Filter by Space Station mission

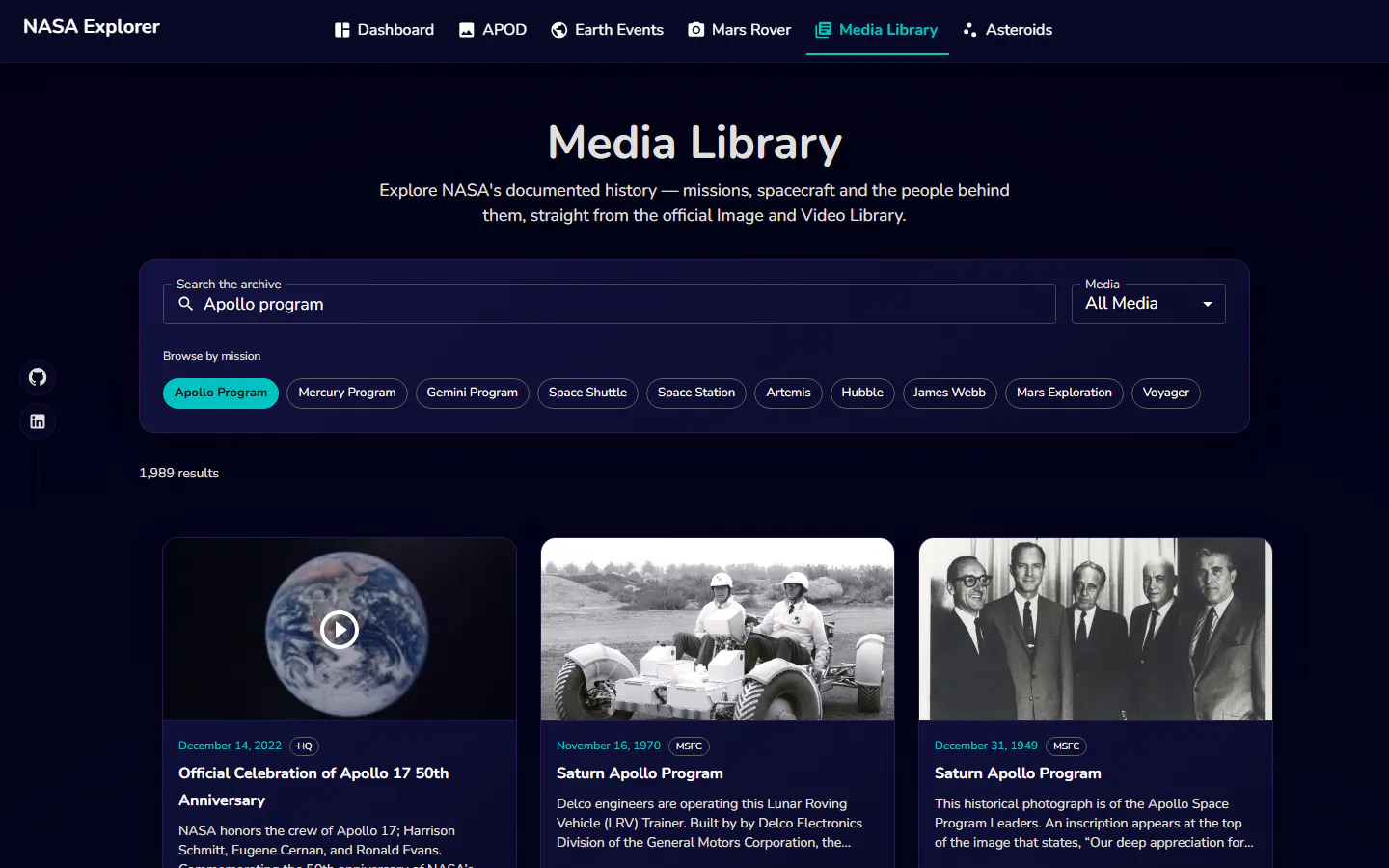pos(696,393)
